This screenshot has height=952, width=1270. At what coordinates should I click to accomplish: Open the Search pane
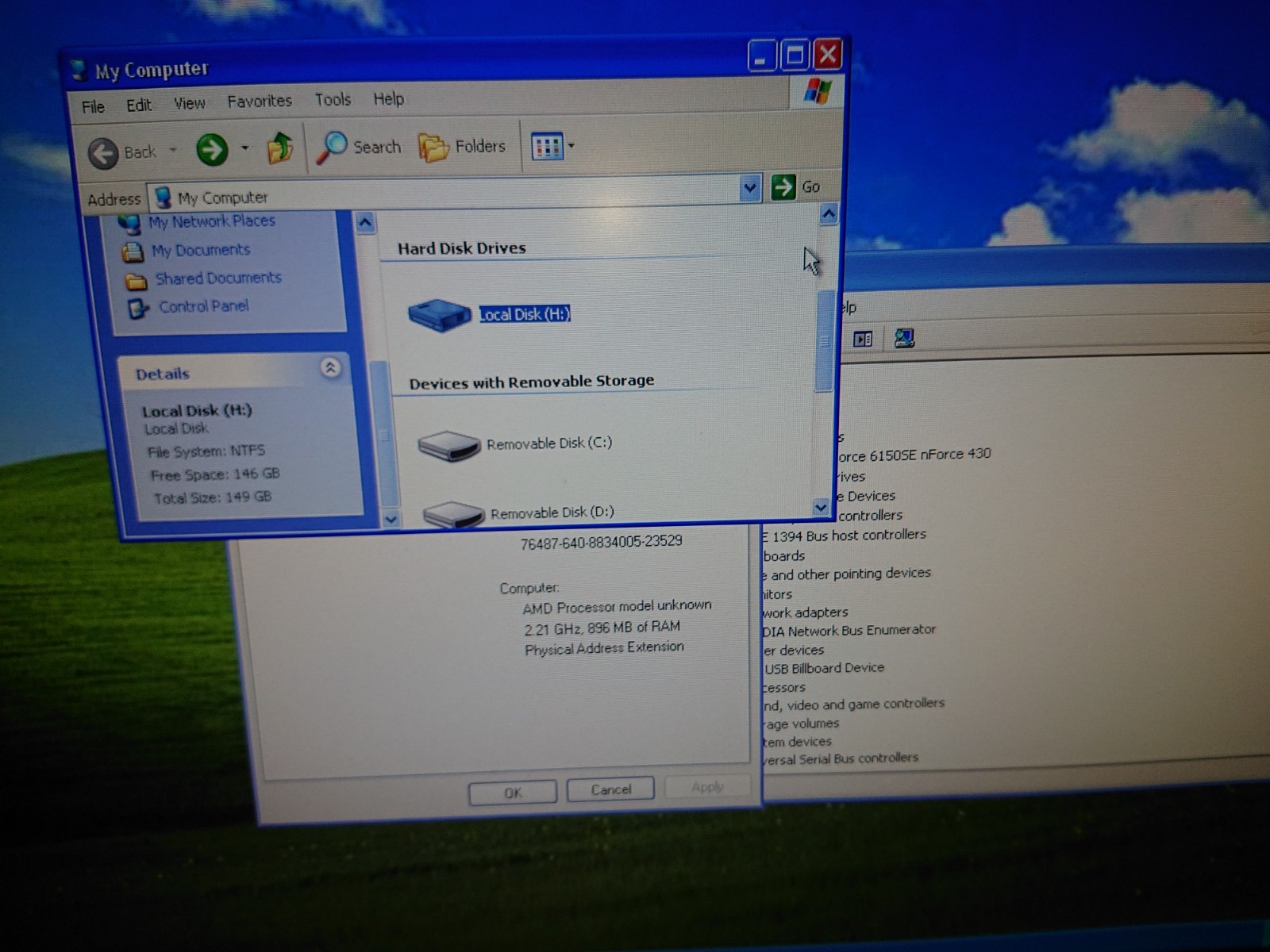click(x=360, y=147)
